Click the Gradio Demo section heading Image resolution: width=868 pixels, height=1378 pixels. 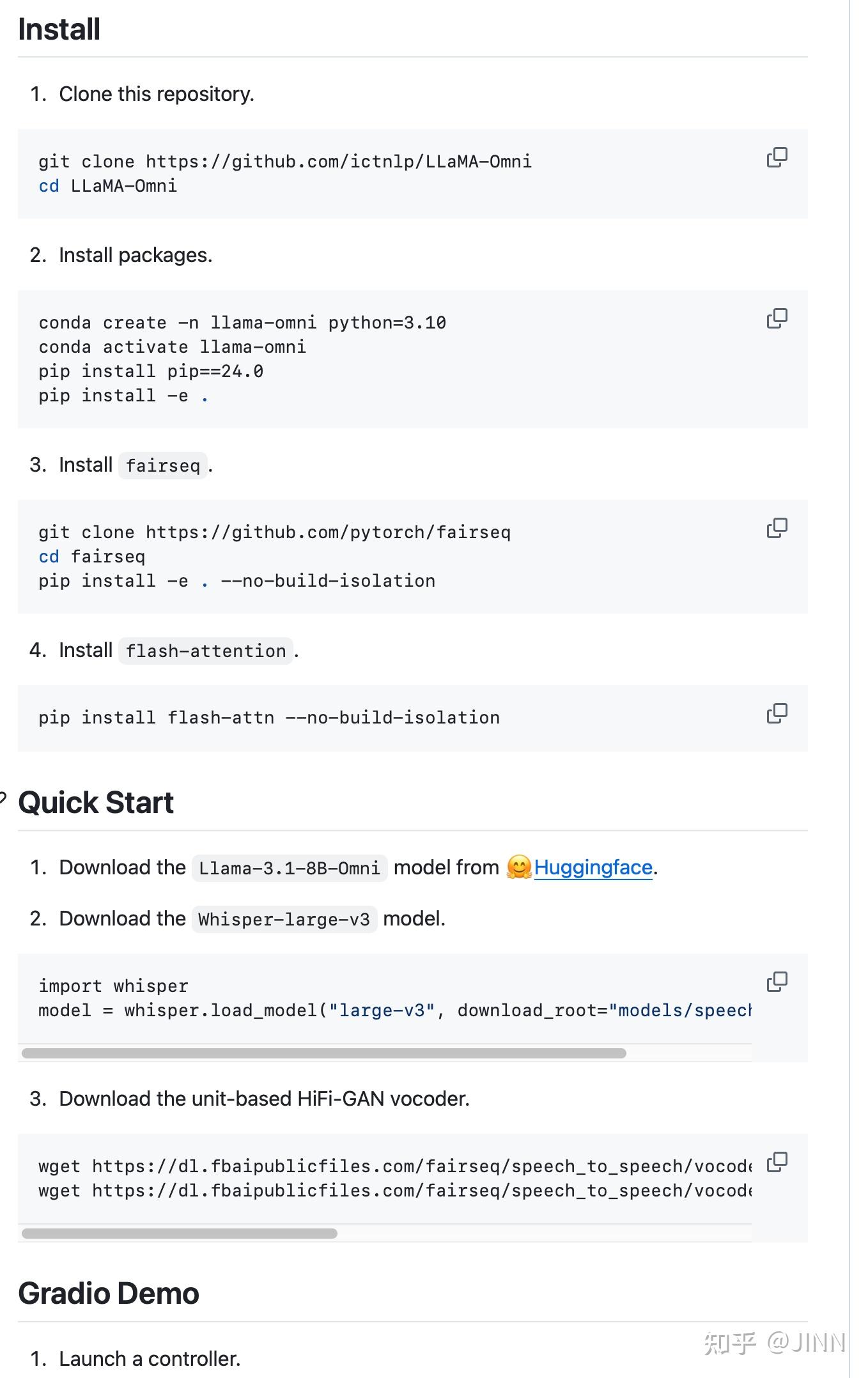pos(109,1294)
